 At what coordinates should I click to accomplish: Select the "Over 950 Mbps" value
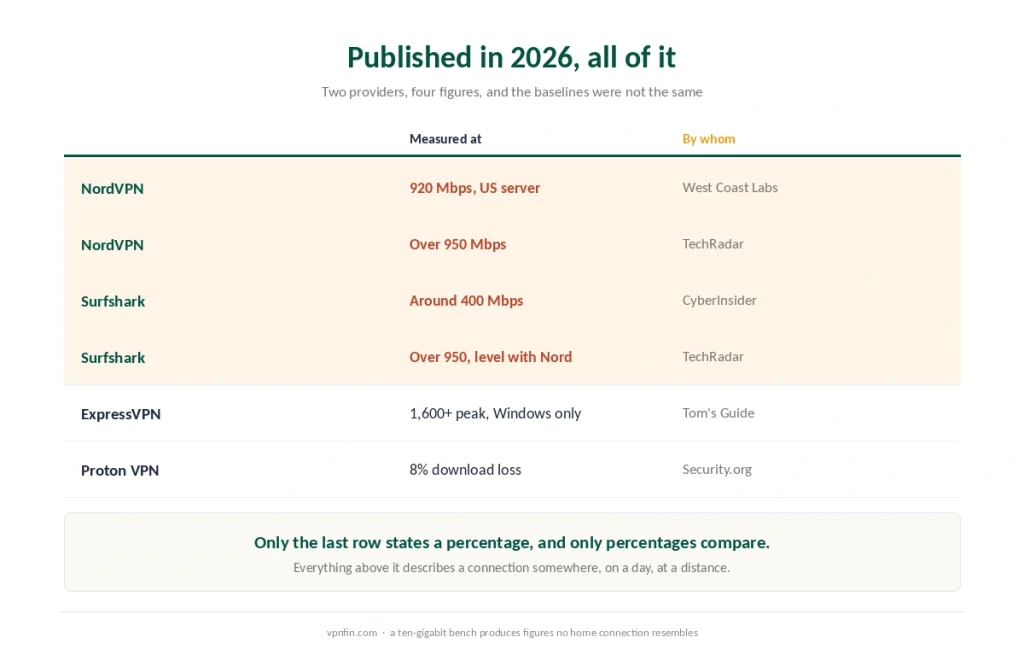pyautogui.click(x=458, y=244)
